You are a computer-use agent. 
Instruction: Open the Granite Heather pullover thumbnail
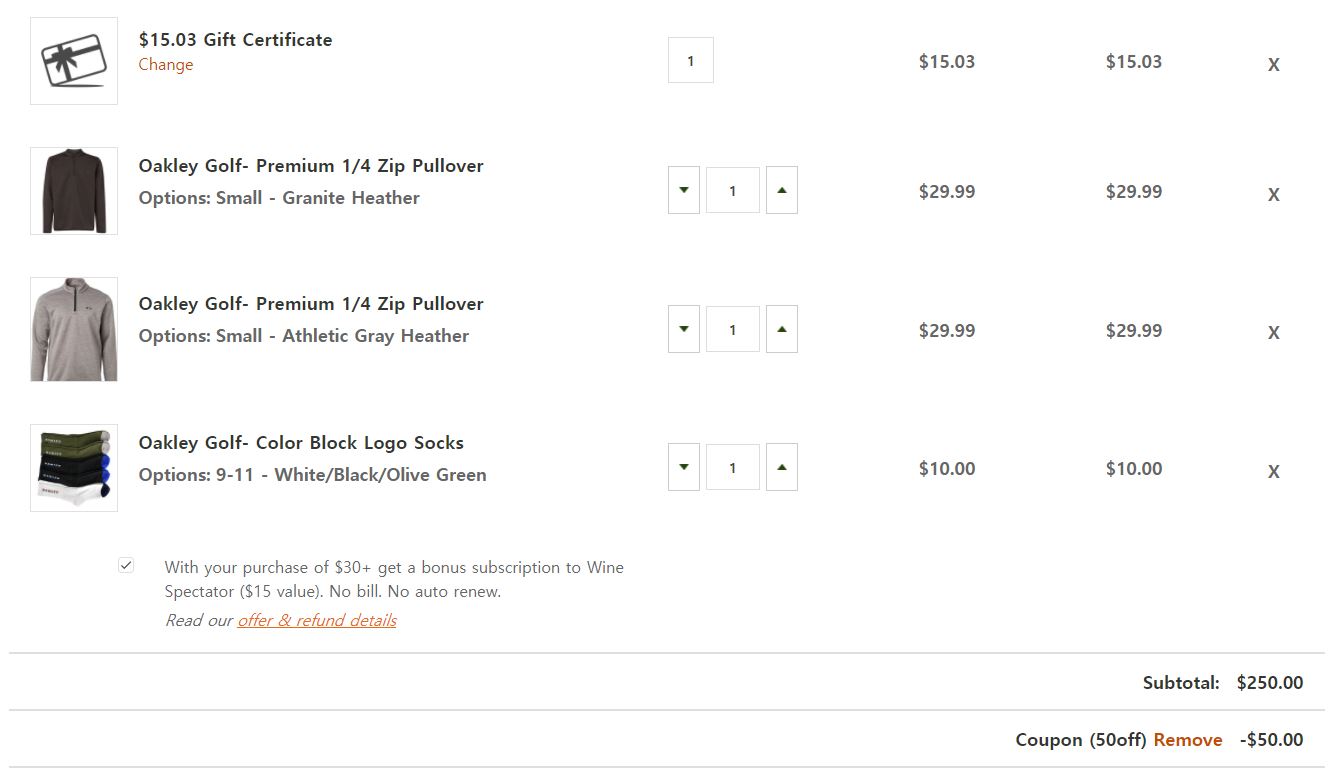coord(74,191)
